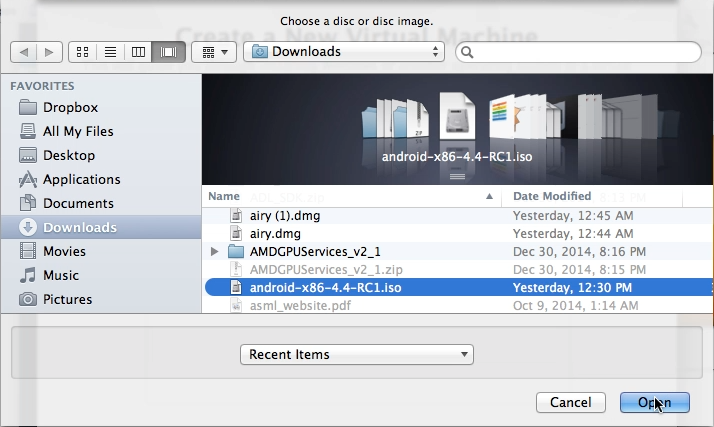Click the colorful document cover flow thumbnail
714x427 pixels.
click(501, 116)
